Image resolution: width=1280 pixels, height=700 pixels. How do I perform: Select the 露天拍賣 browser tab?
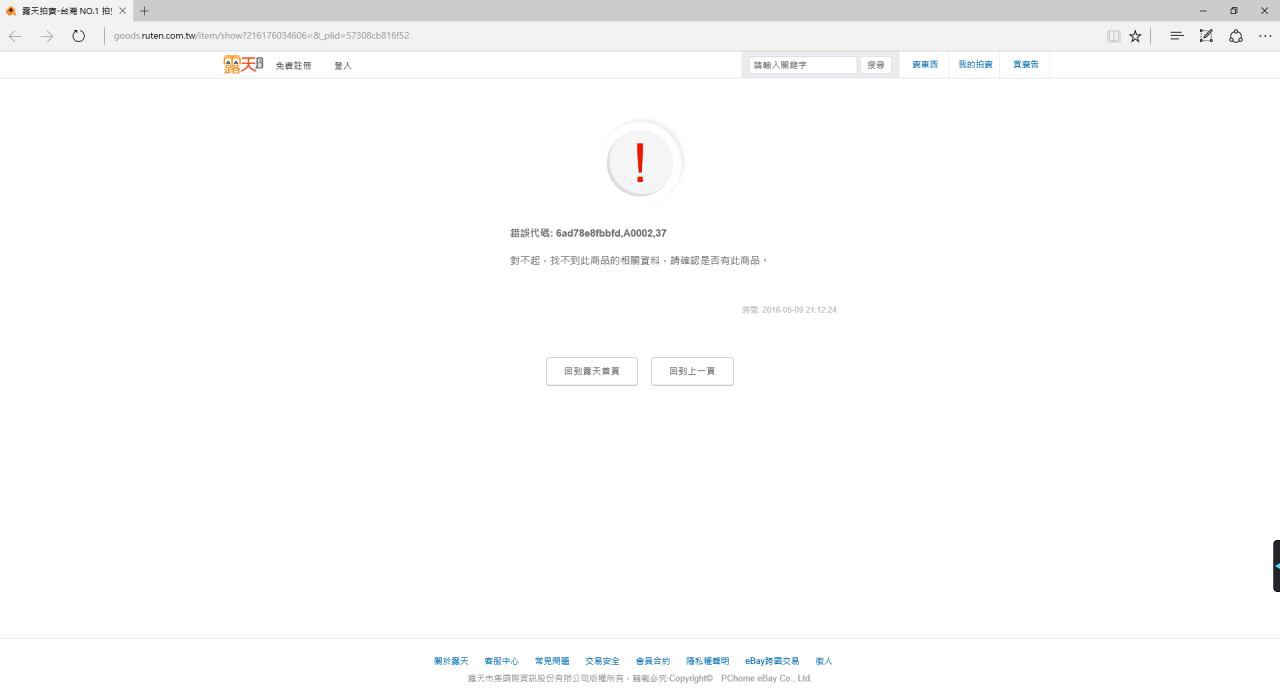66,11
